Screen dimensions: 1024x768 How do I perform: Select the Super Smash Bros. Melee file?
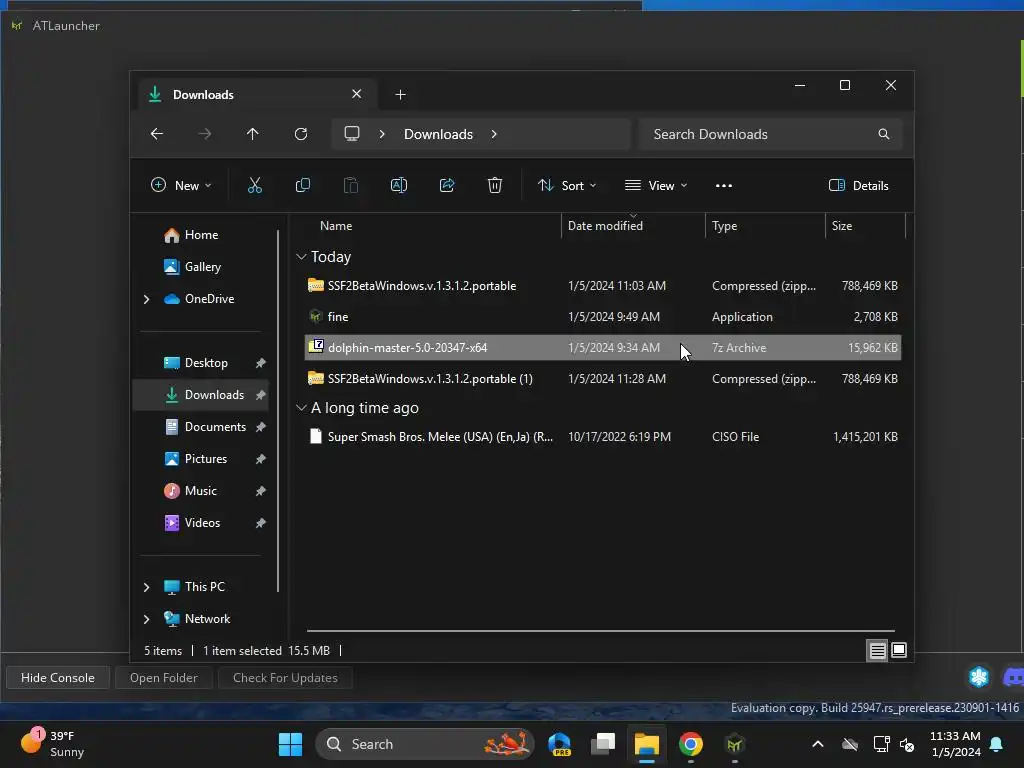(603, 437)
